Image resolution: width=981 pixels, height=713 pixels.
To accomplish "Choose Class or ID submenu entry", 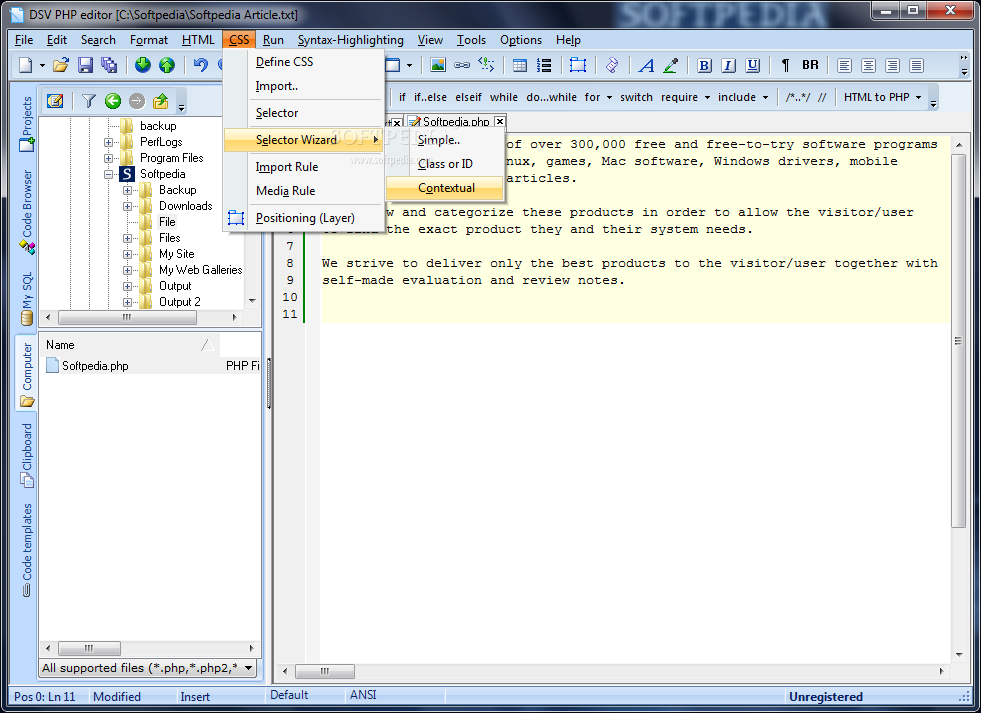I will (x=445, y=164).
